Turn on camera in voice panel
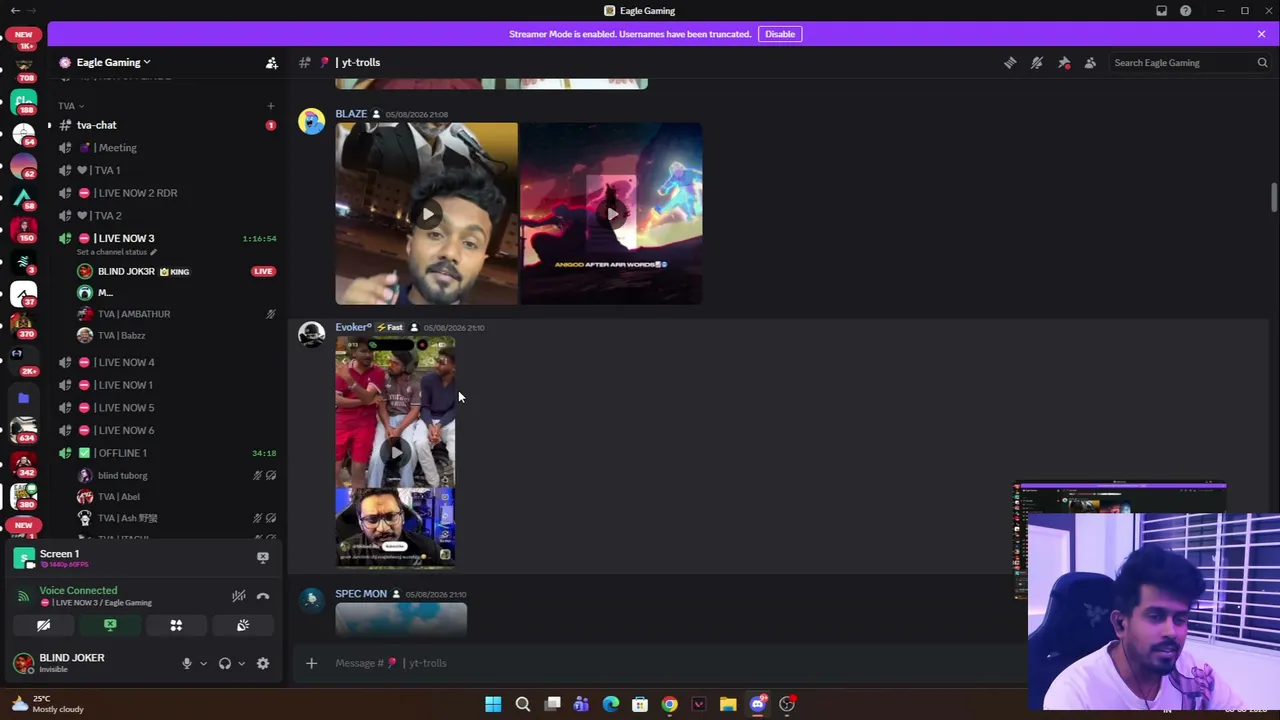The height and width of the screenshot is (720, 1280). click(44, 625)
